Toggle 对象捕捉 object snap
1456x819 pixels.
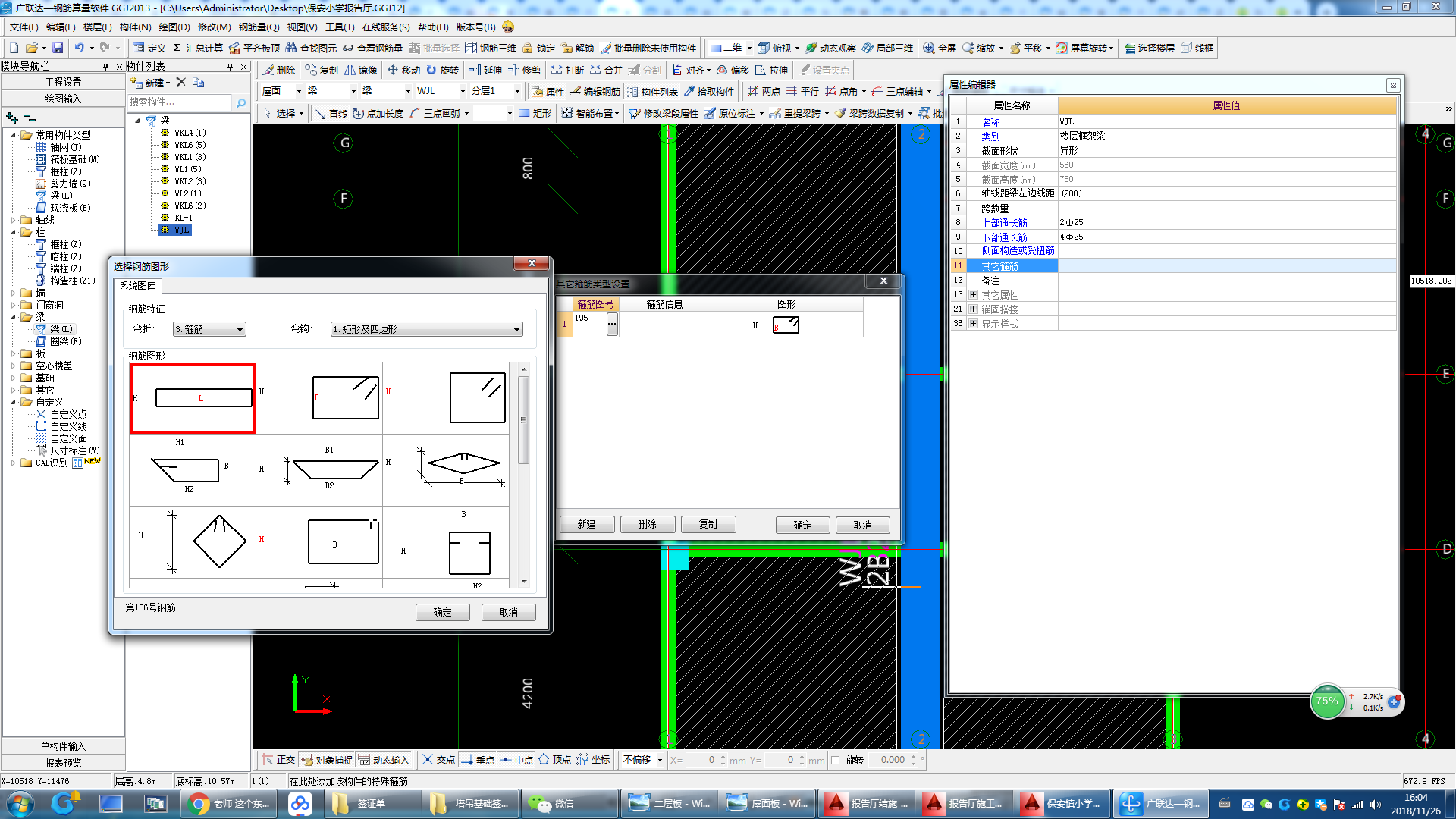tap(327, 760)
